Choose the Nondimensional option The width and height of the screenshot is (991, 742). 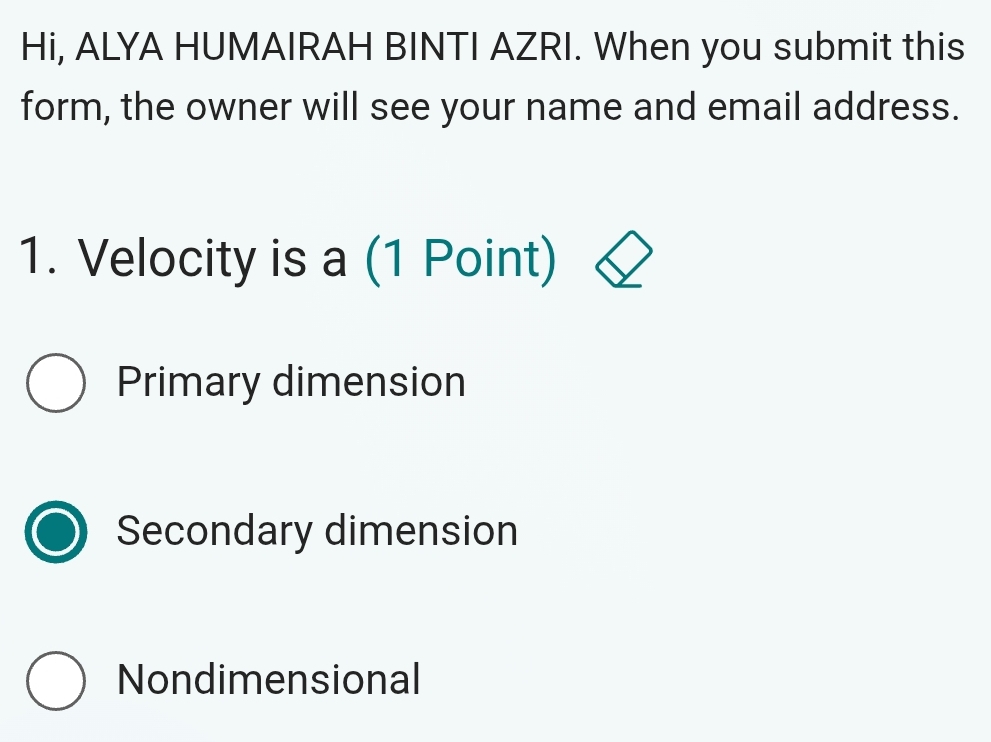(x=56, y=680)
